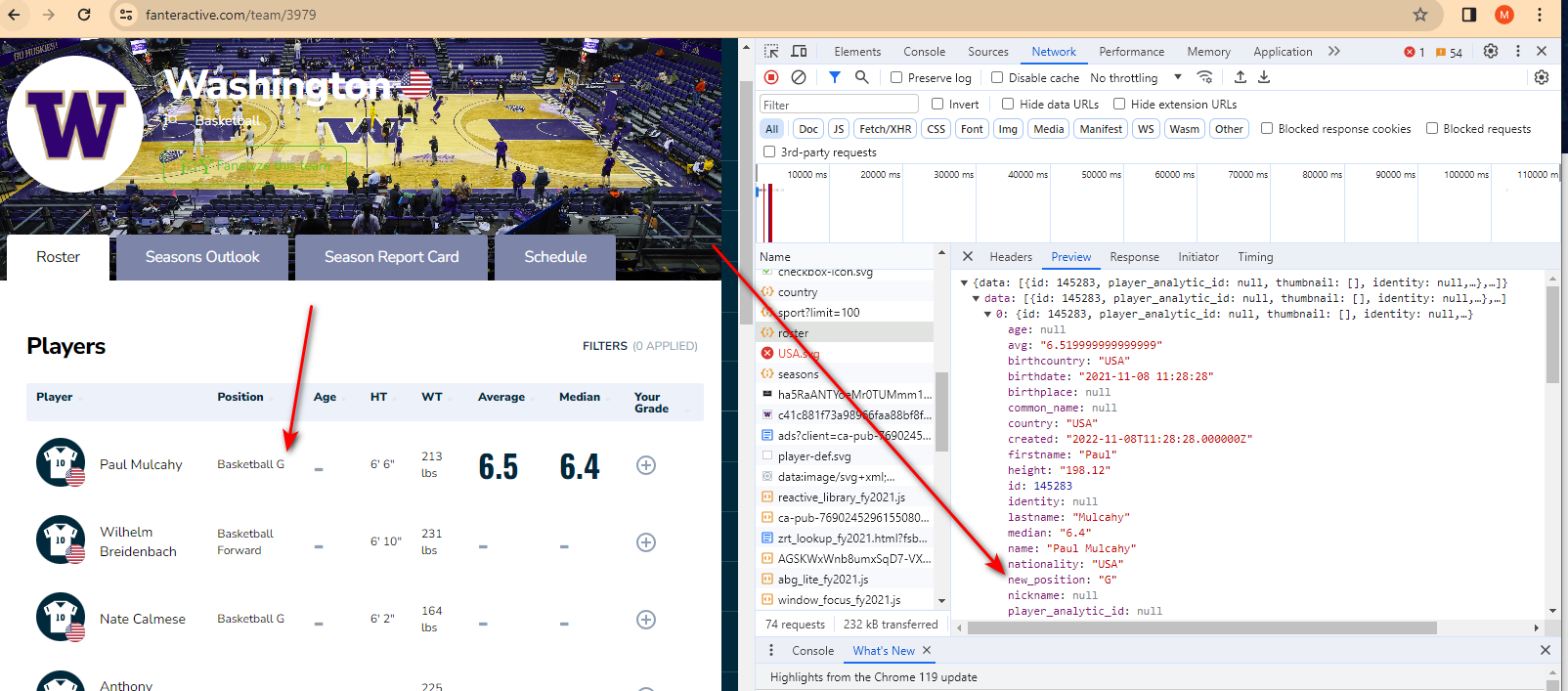Open Seasons Outlook tab
Screen dimensions: 1568x691
tap(202, 257)
